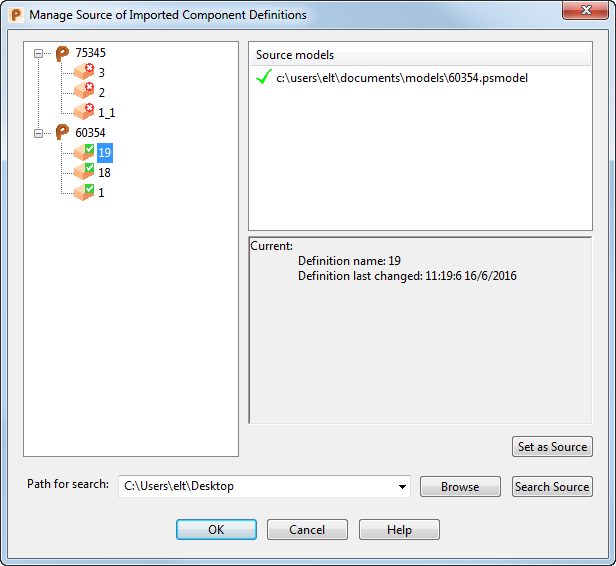Click the green tick beside the 60354.psmodel source
This screenshot has width=616, height=566.
[x=264, y=77]
